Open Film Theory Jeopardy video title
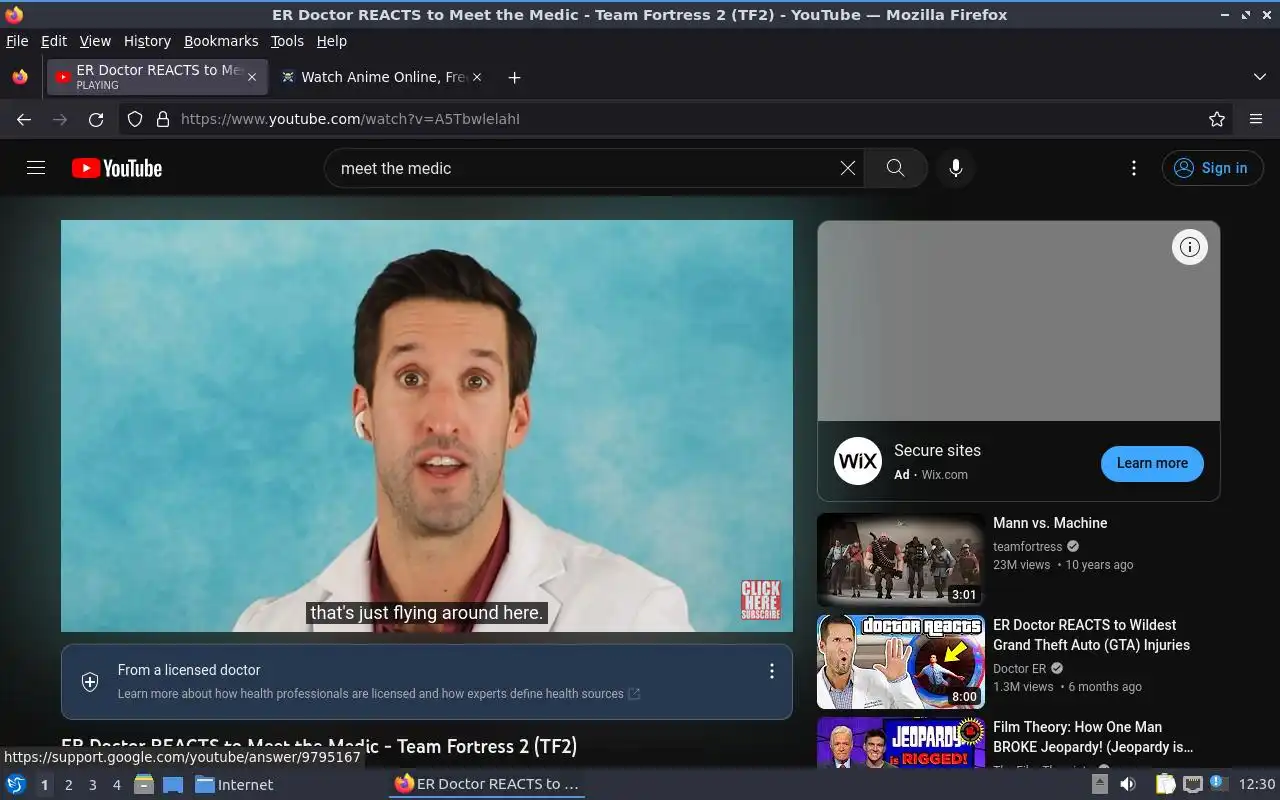Image resolution: width=1280 pixels, height=800 pixels. point(1093,737)
